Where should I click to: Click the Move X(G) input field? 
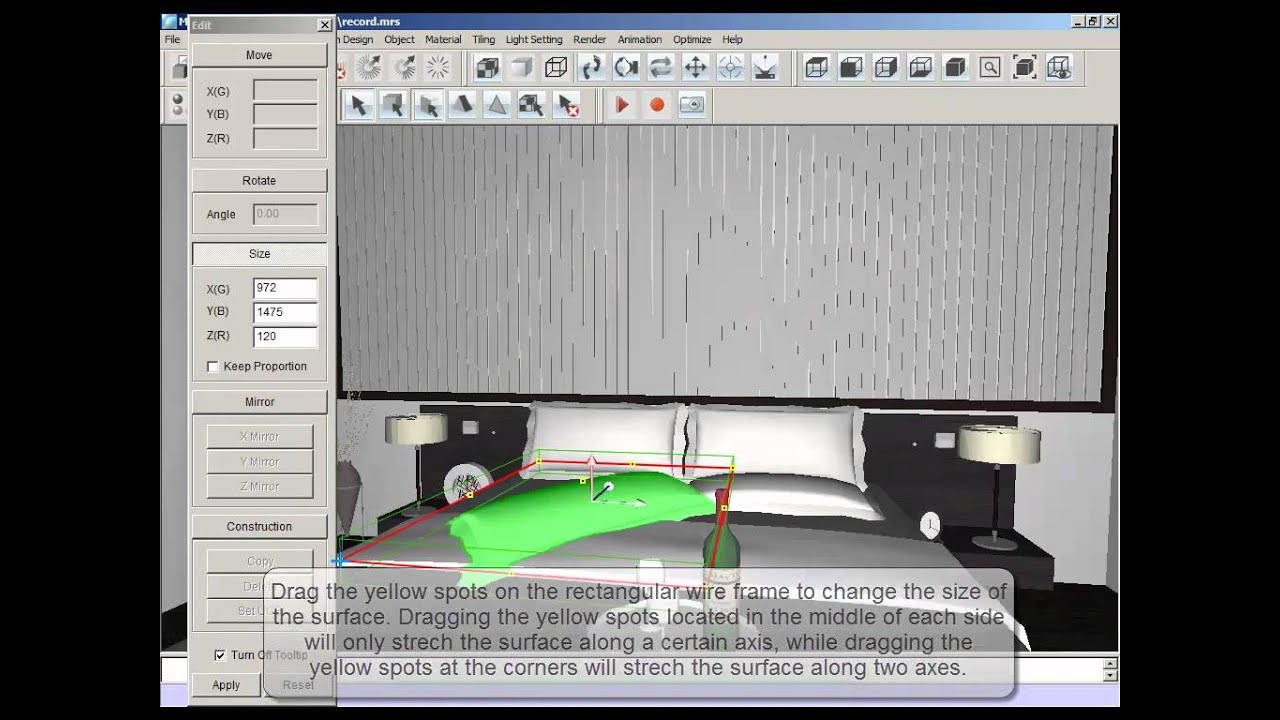pos(285,91)
